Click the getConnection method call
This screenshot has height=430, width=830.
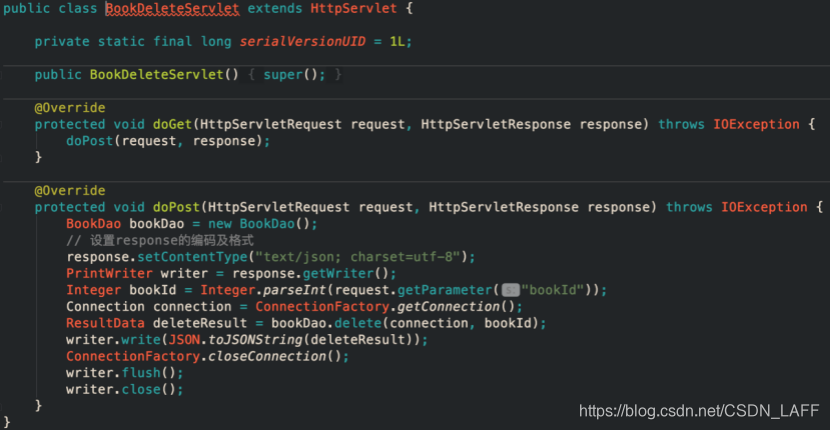pos(448,307)
